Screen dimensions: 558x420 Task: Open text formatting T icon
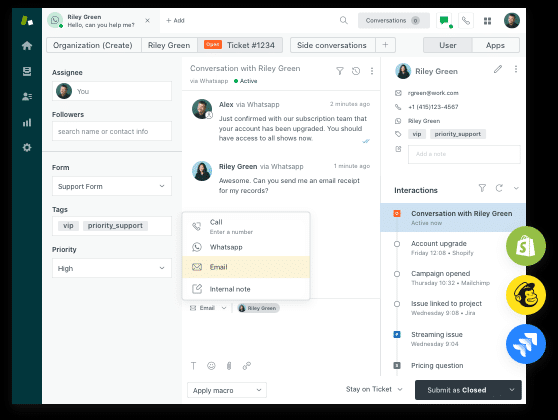pos(193,366)
